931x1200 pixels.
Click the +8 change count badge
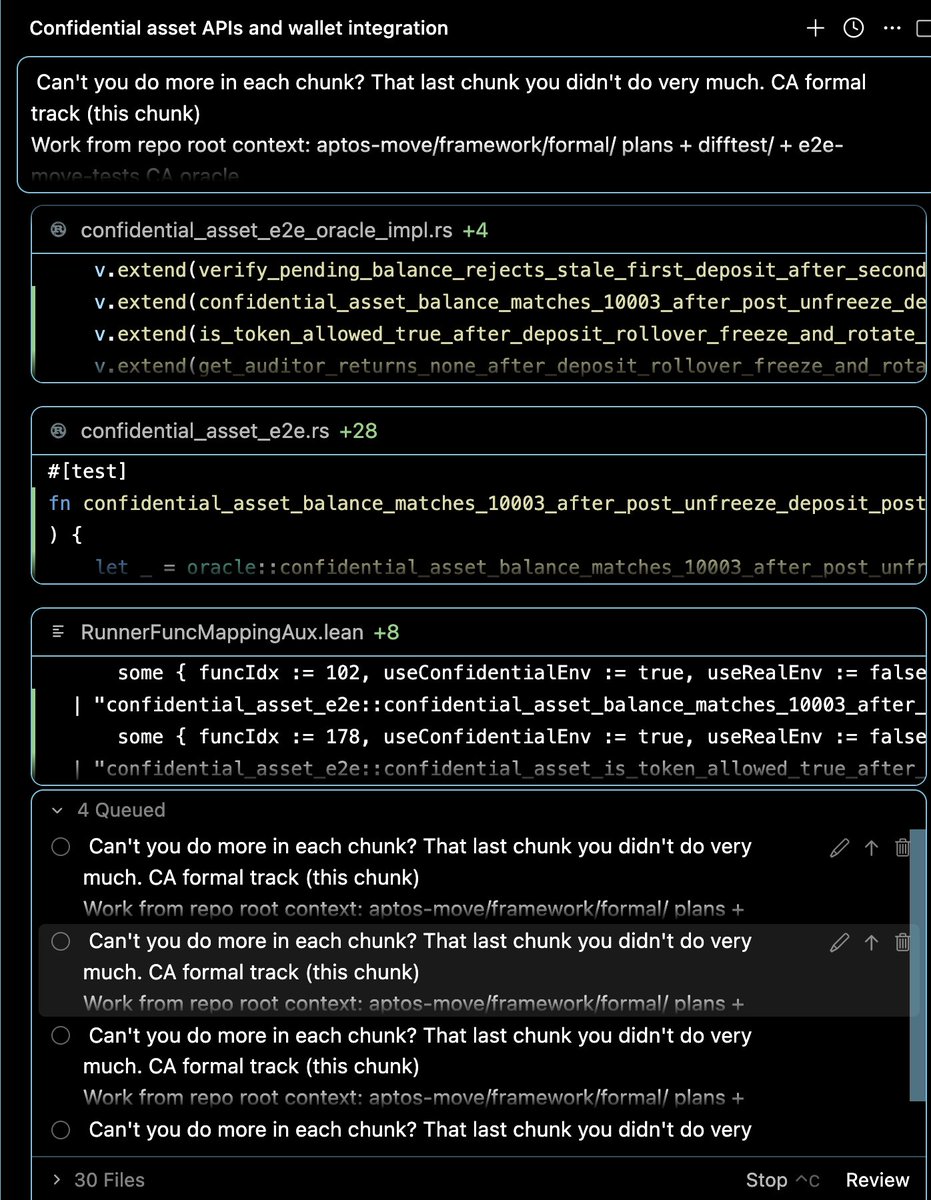[387, 632]
